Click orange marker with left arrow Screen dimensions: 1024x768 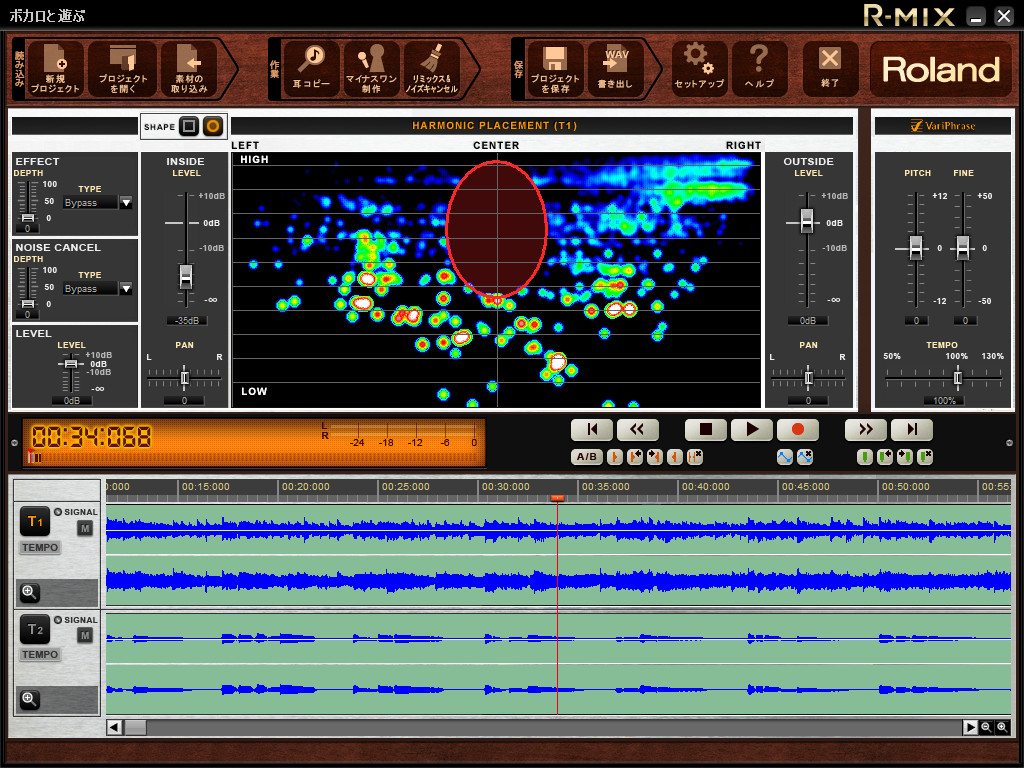(x=635, y=456)
